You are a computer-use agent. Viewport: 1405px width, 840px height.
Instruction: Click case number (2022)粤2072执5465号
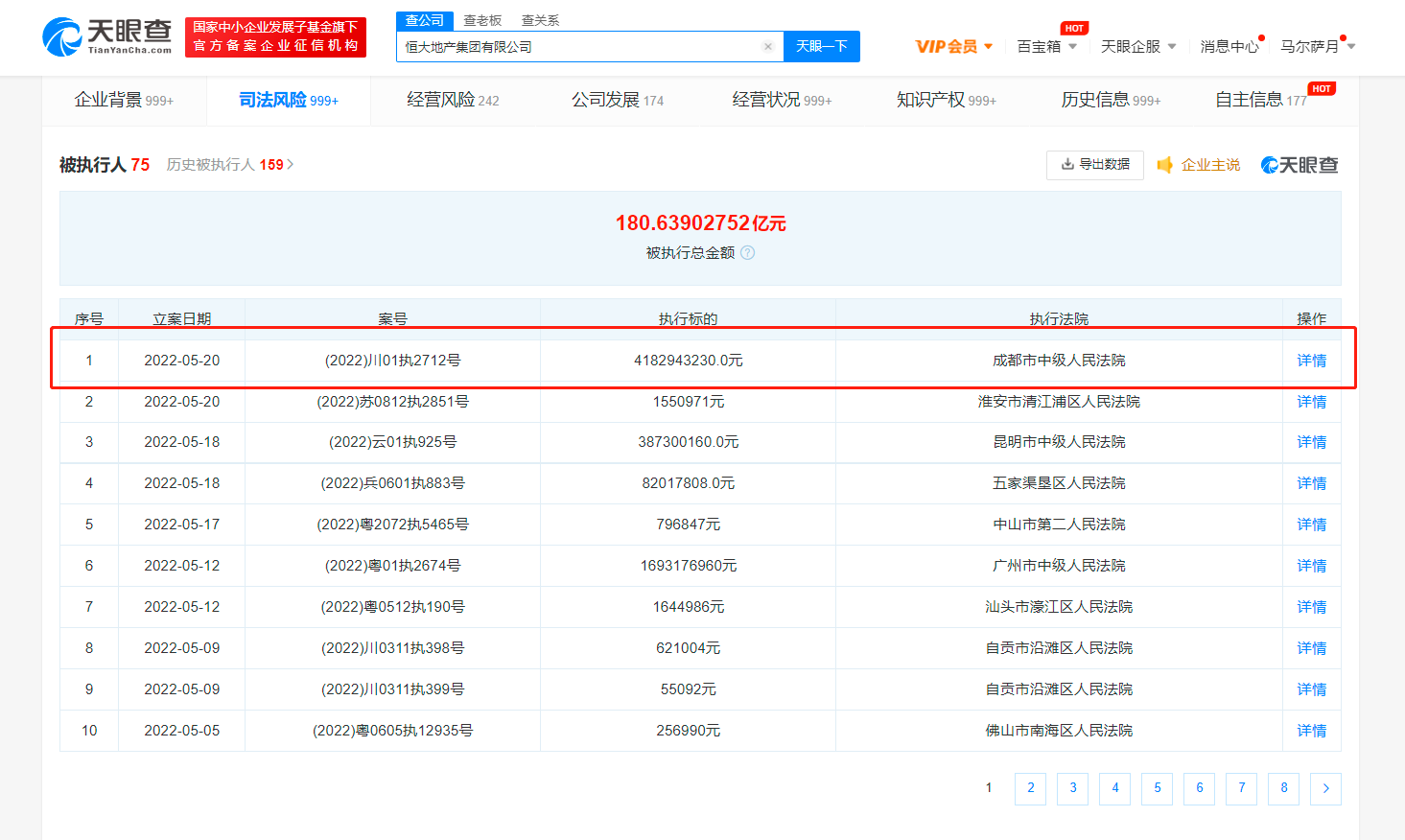392,525
